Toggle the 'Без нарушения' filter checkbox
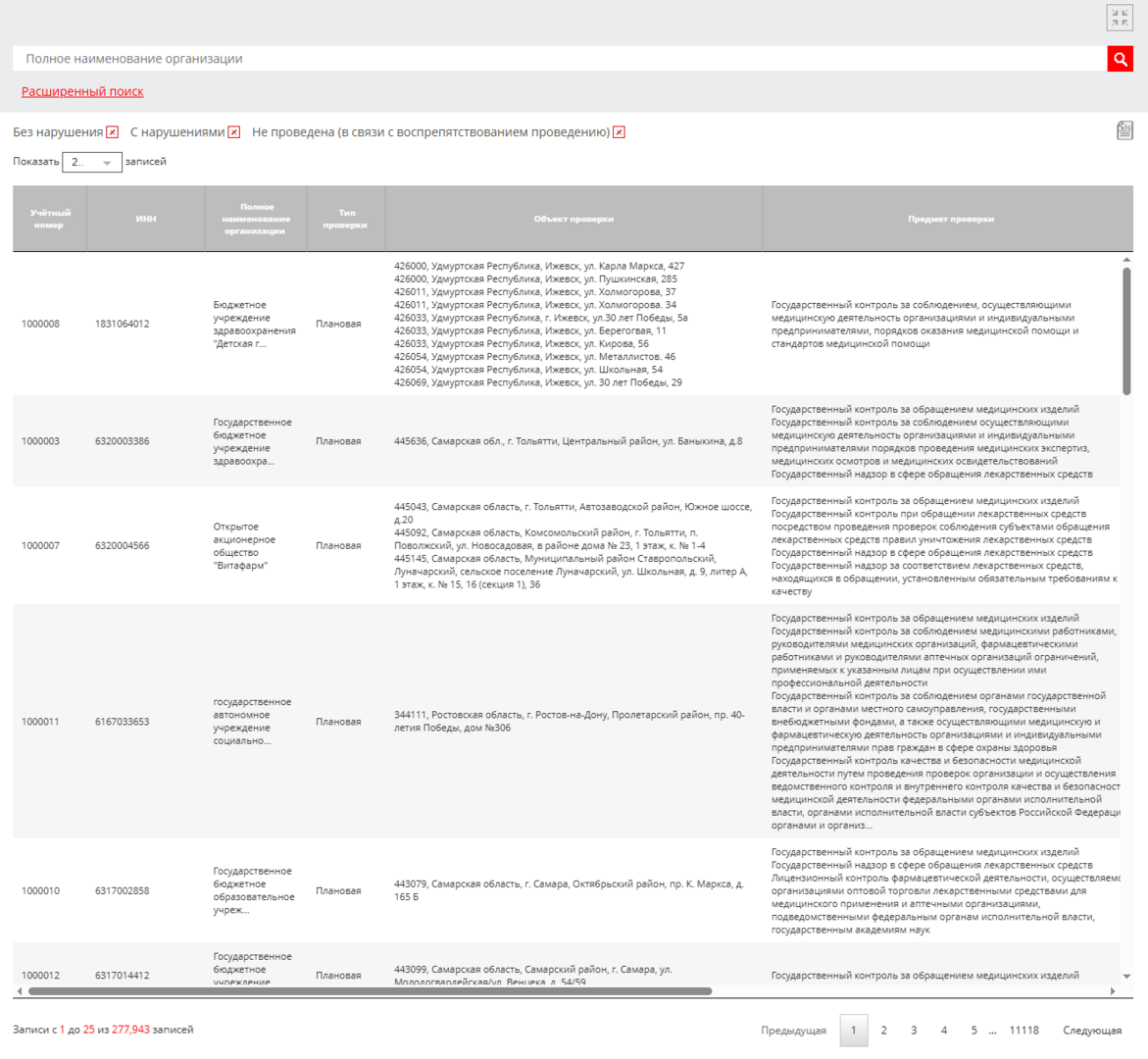The image size is (1148, 1059). tap(112, 132)
